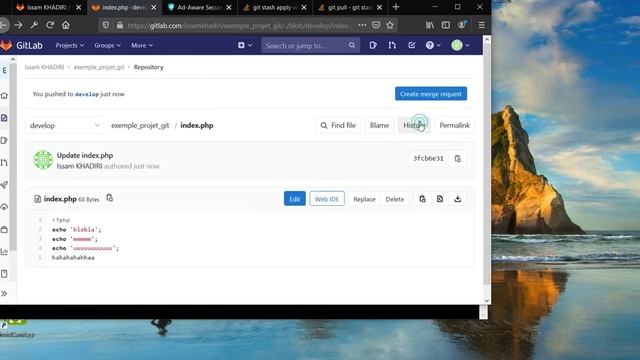Copy file contents icon
Image resolution: width=640 pixels, height=360 pixels.
422,199
